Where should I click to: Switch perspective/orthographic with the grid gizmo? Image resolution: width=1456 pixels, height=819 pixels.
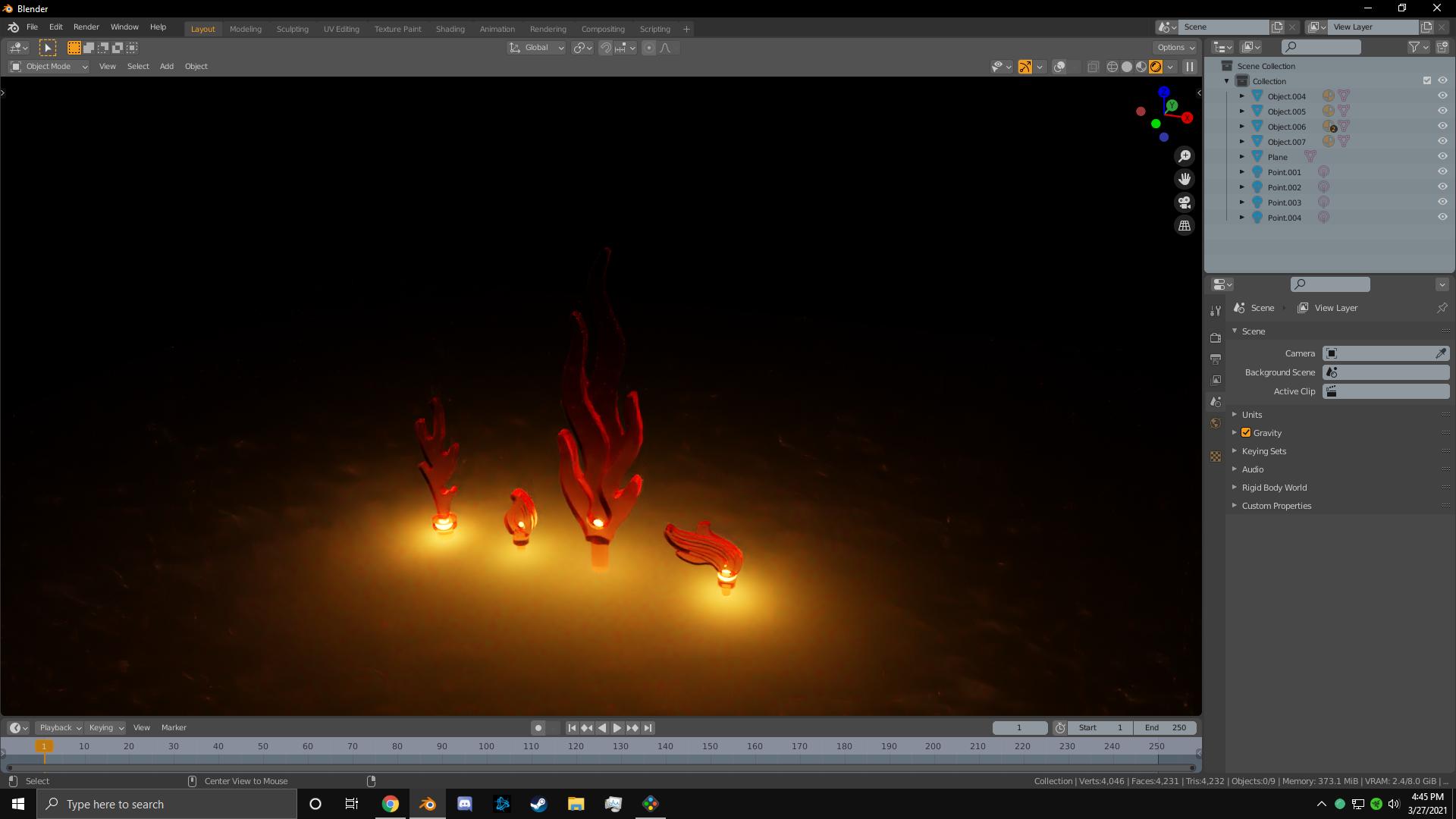(1184, 225)
